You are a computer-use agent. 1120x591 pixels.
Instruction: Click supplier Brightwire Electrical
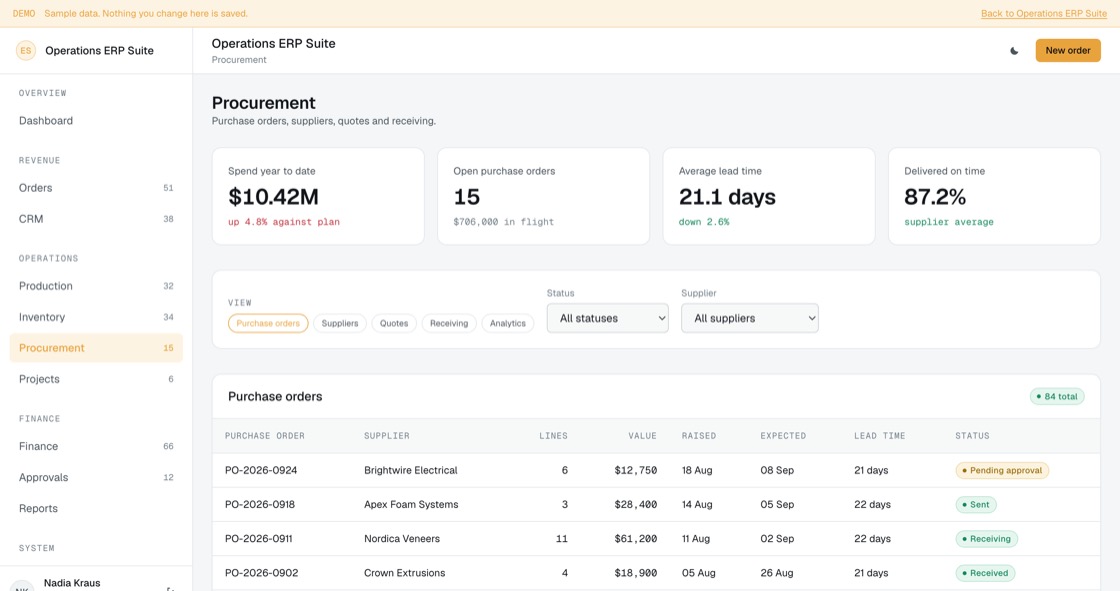411,470
